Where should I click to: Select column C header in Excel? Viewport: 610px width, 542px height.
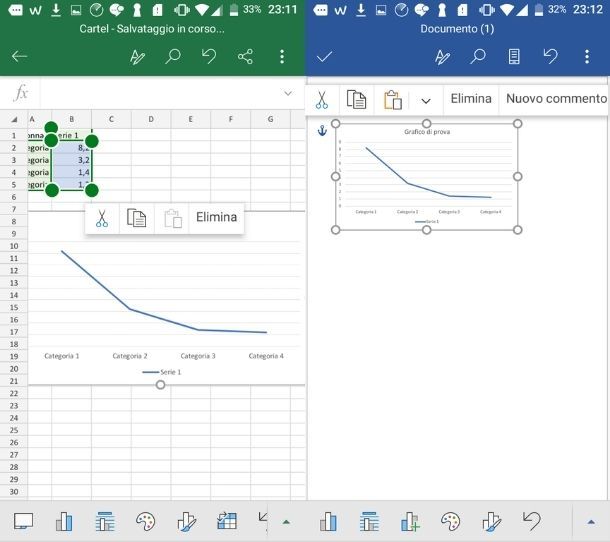click(x=111, y=119)
